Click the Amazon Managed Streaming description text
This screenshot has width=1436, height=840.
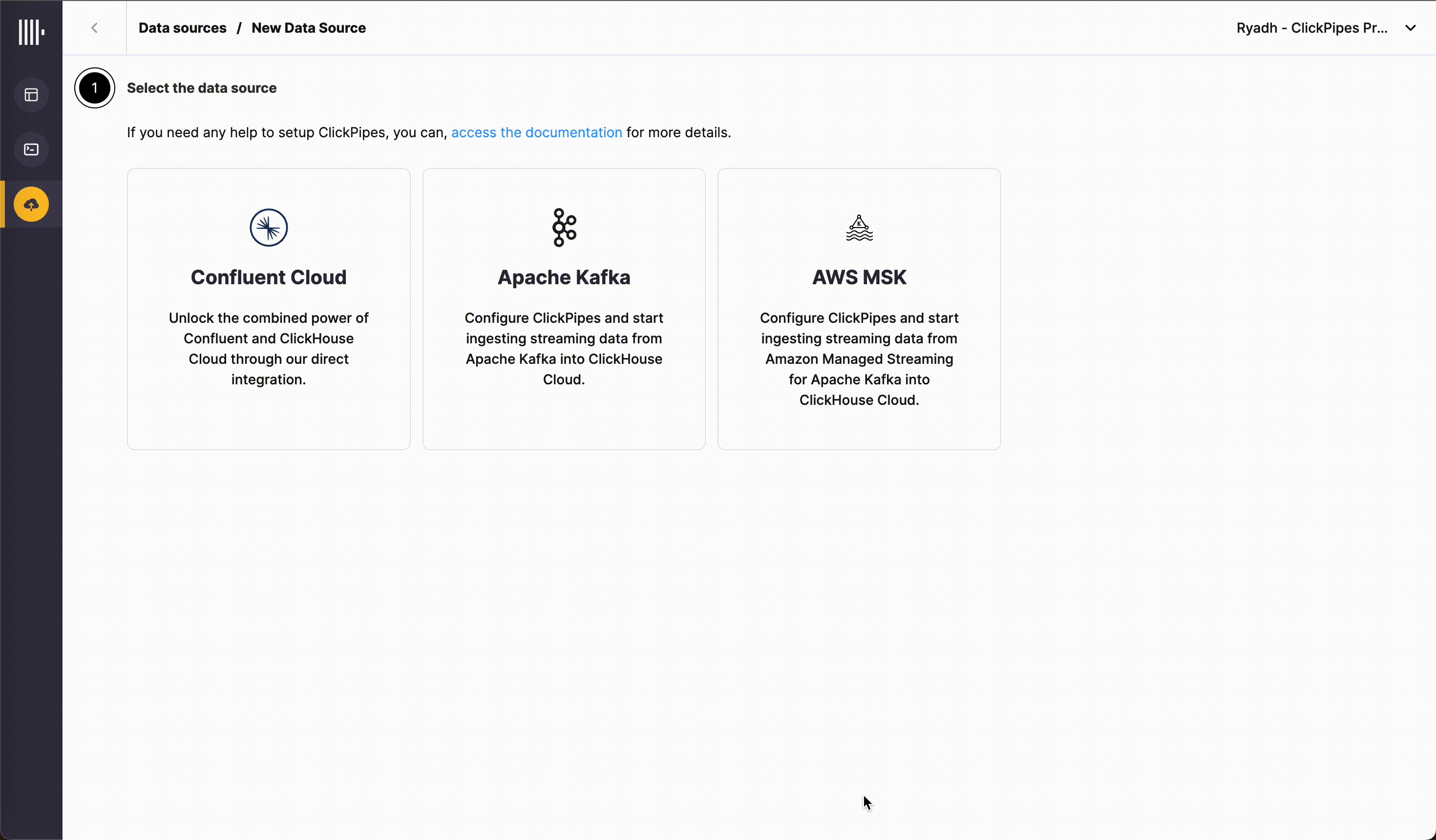859,358
